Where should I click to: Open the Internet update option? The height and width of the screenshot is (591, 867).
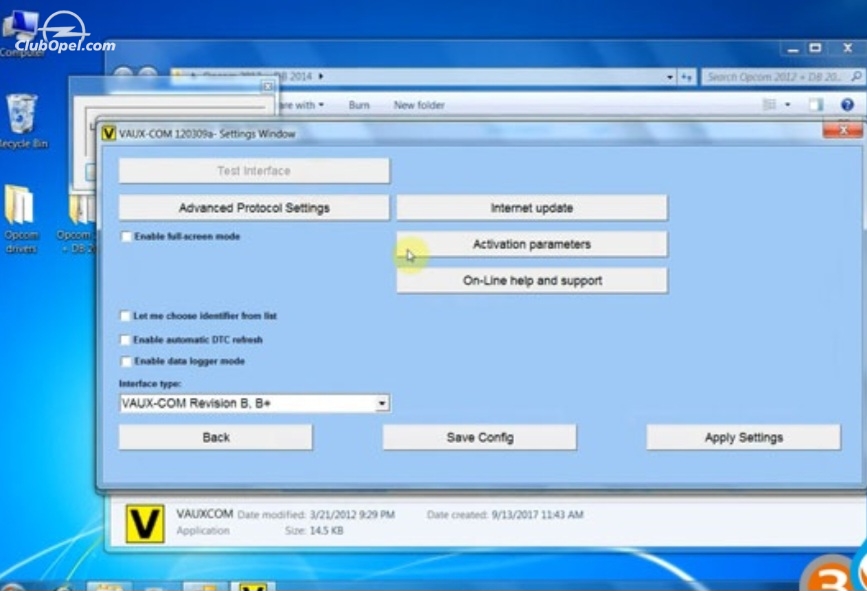pos(532,208)
